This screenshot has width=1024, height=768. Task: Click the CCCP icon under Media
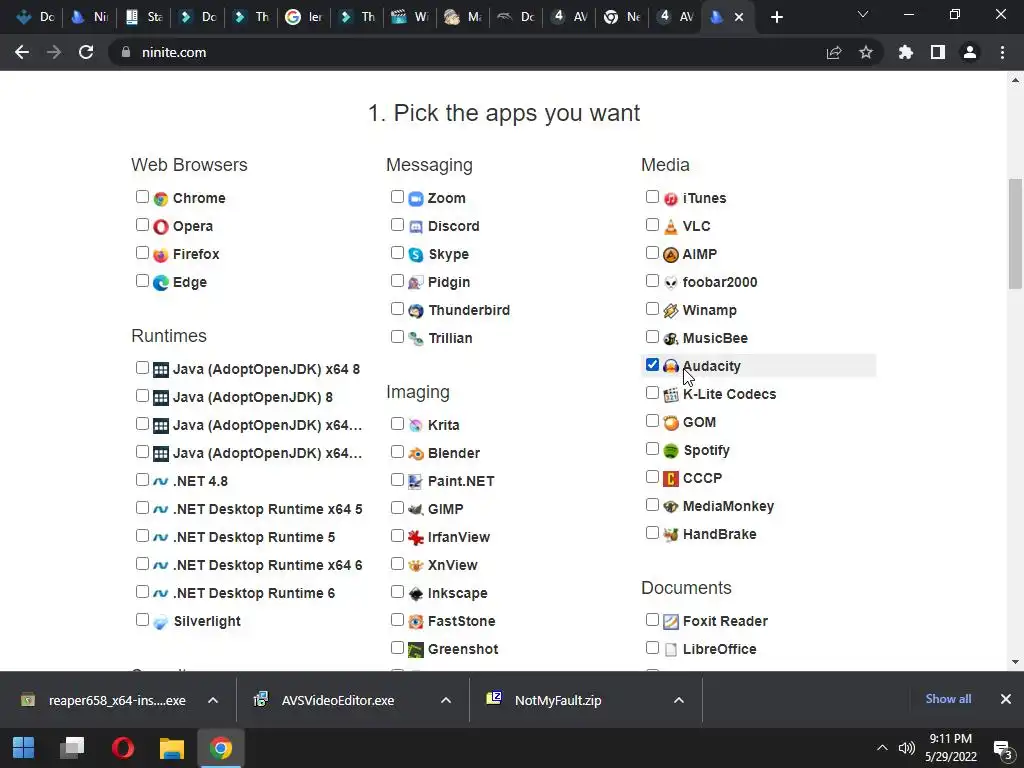[671, 479]
